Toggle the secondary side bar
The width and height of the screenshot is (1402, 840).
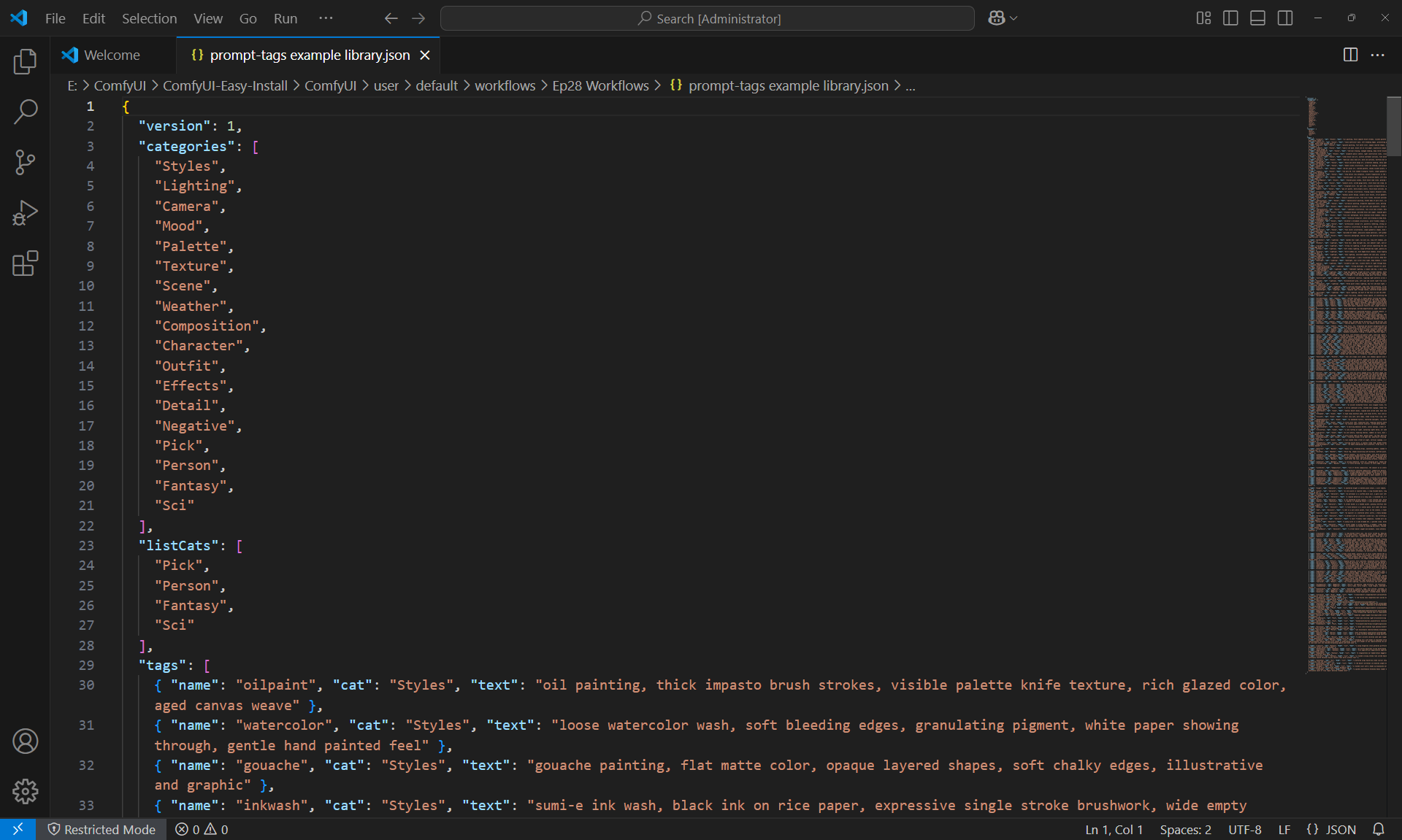point(1285,18)
